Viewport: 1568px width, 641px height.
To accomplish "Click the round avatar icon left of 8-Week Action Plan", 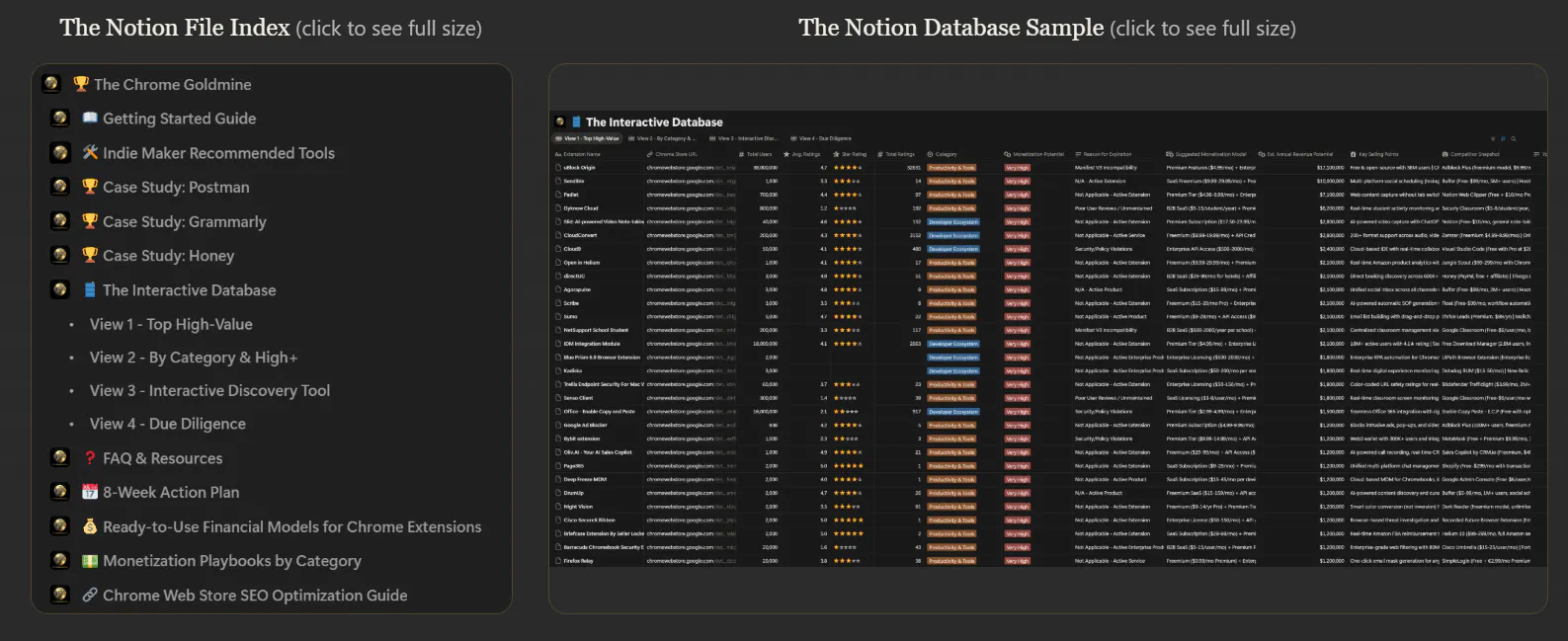I will tap(60, 492).
